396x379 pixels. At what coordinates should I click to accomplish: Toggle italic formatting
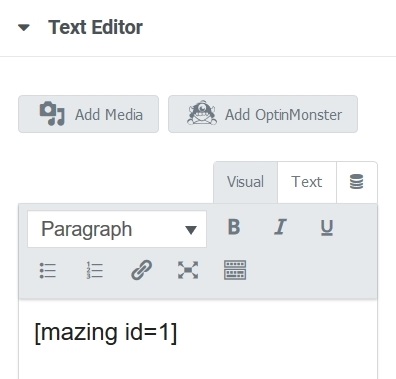coord(280,227)
